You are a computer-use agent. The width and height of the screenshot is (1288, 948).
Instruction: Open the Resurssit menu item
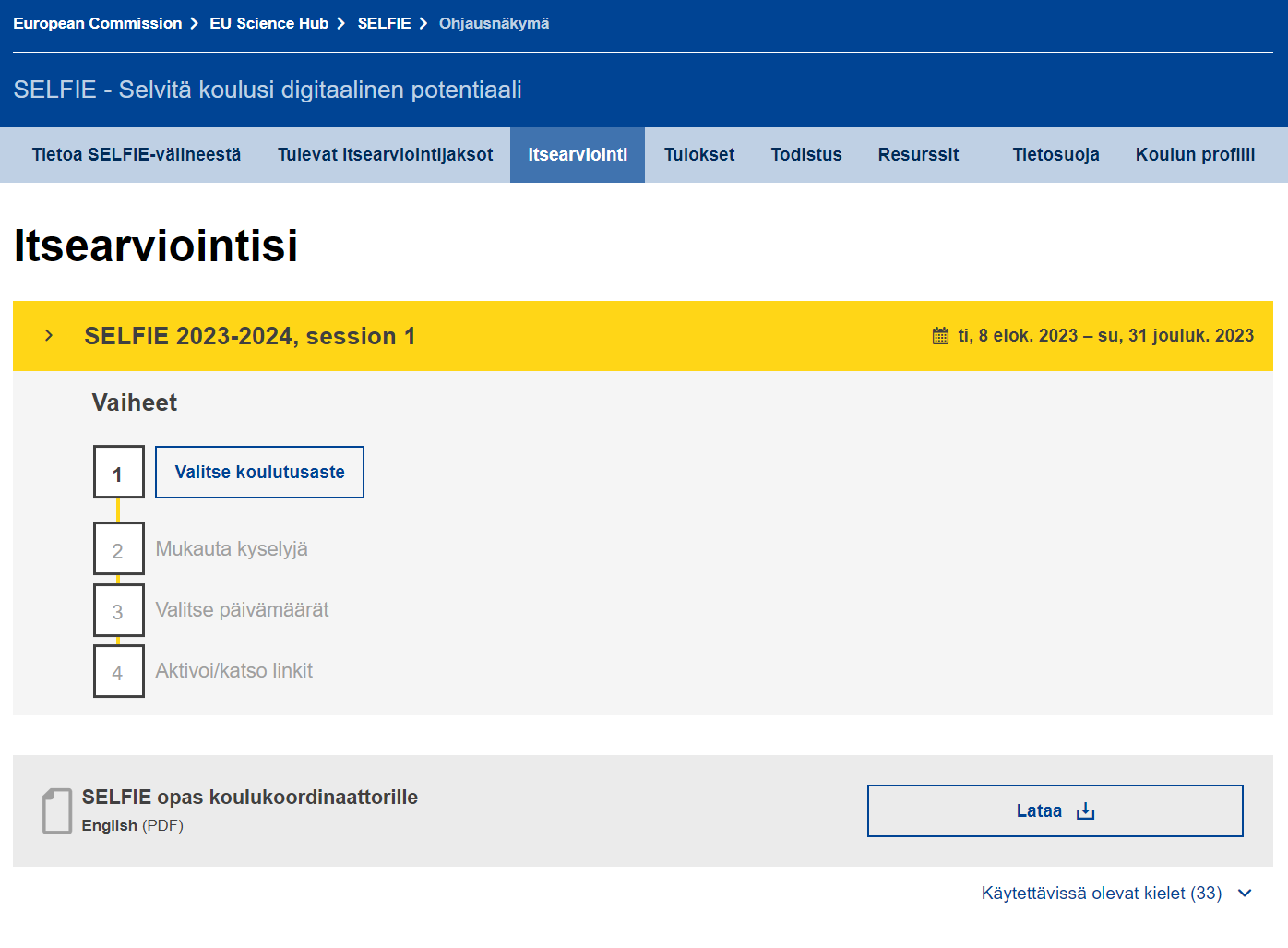click(x=918, y=155)
